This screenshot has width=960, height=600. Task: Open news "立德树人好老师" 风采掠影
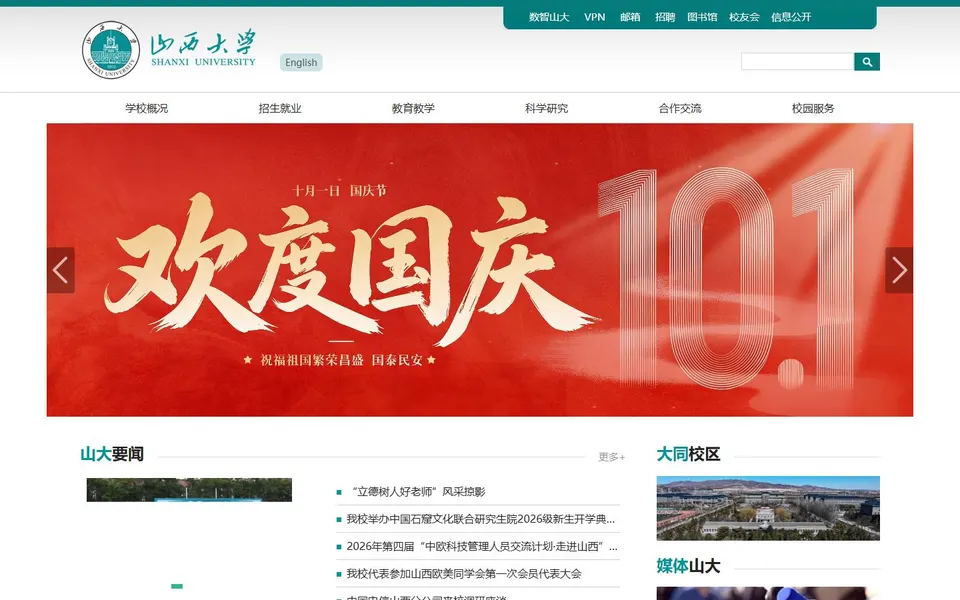click(x=418, y=492)
